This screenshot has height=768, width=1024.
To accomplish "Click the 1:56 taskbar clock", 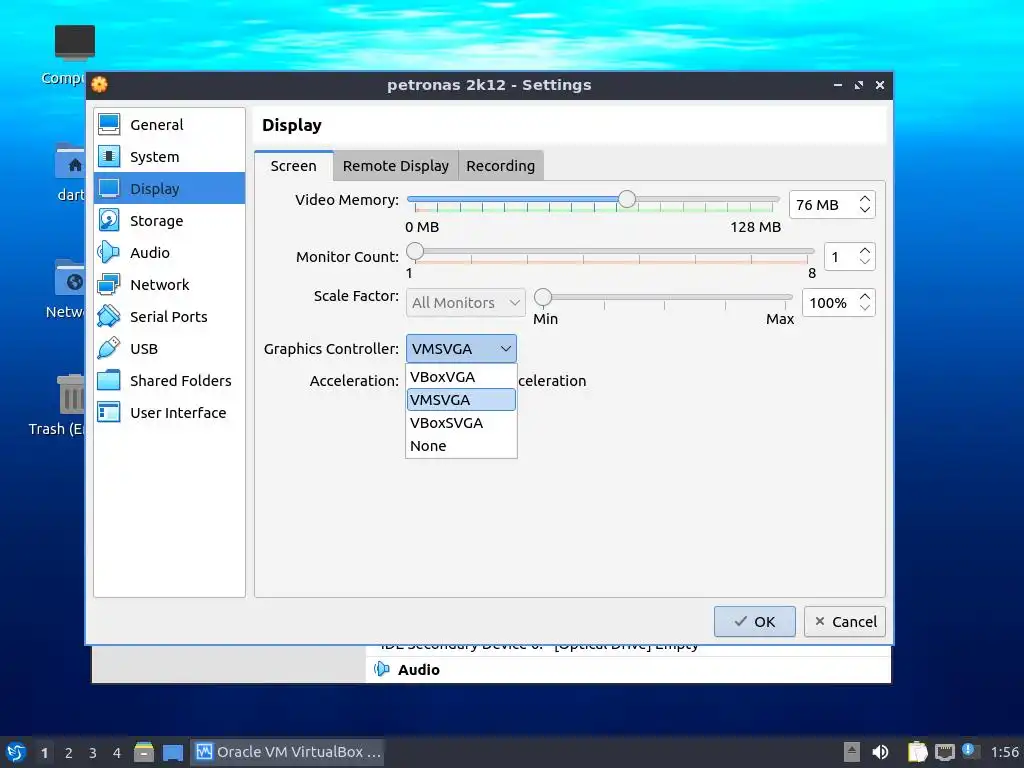I will click(1004, 752).
